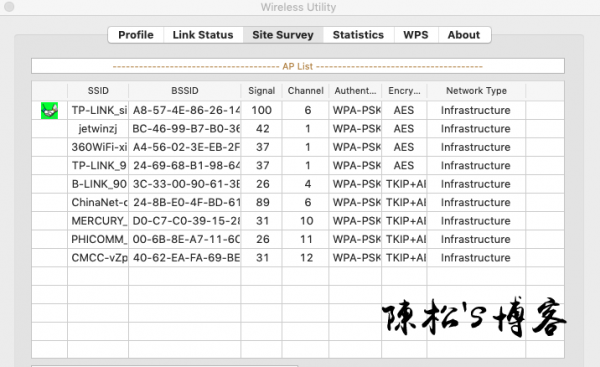The height and width of the screenshot is (367, 600).
Task: Sort list by SSID column header
Action: pyautogui.click(x=98, y=91)
